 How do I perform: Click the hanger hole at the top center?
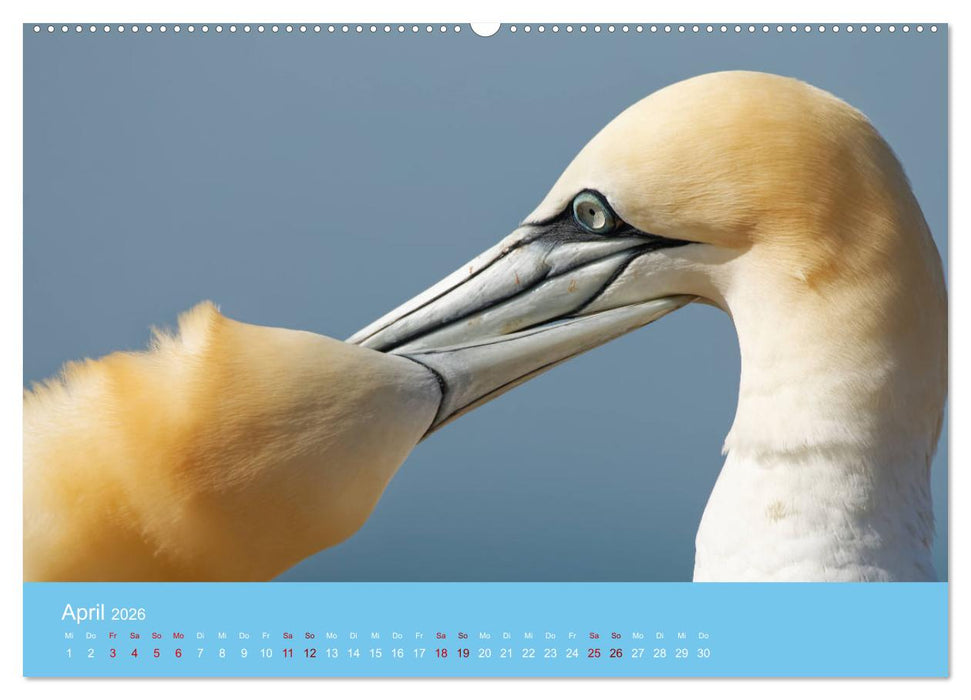point(485,25)
